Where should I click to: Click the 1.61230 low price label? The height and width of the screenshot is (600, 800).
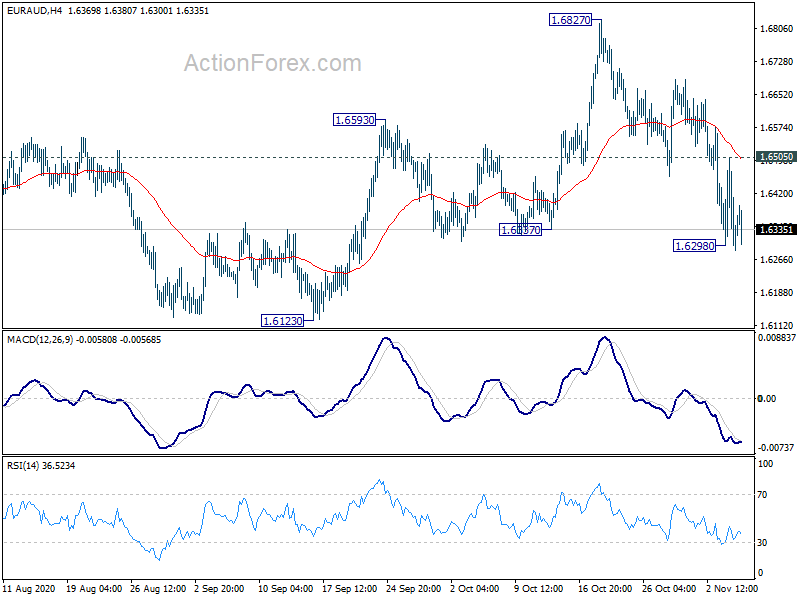coord(282,320)
